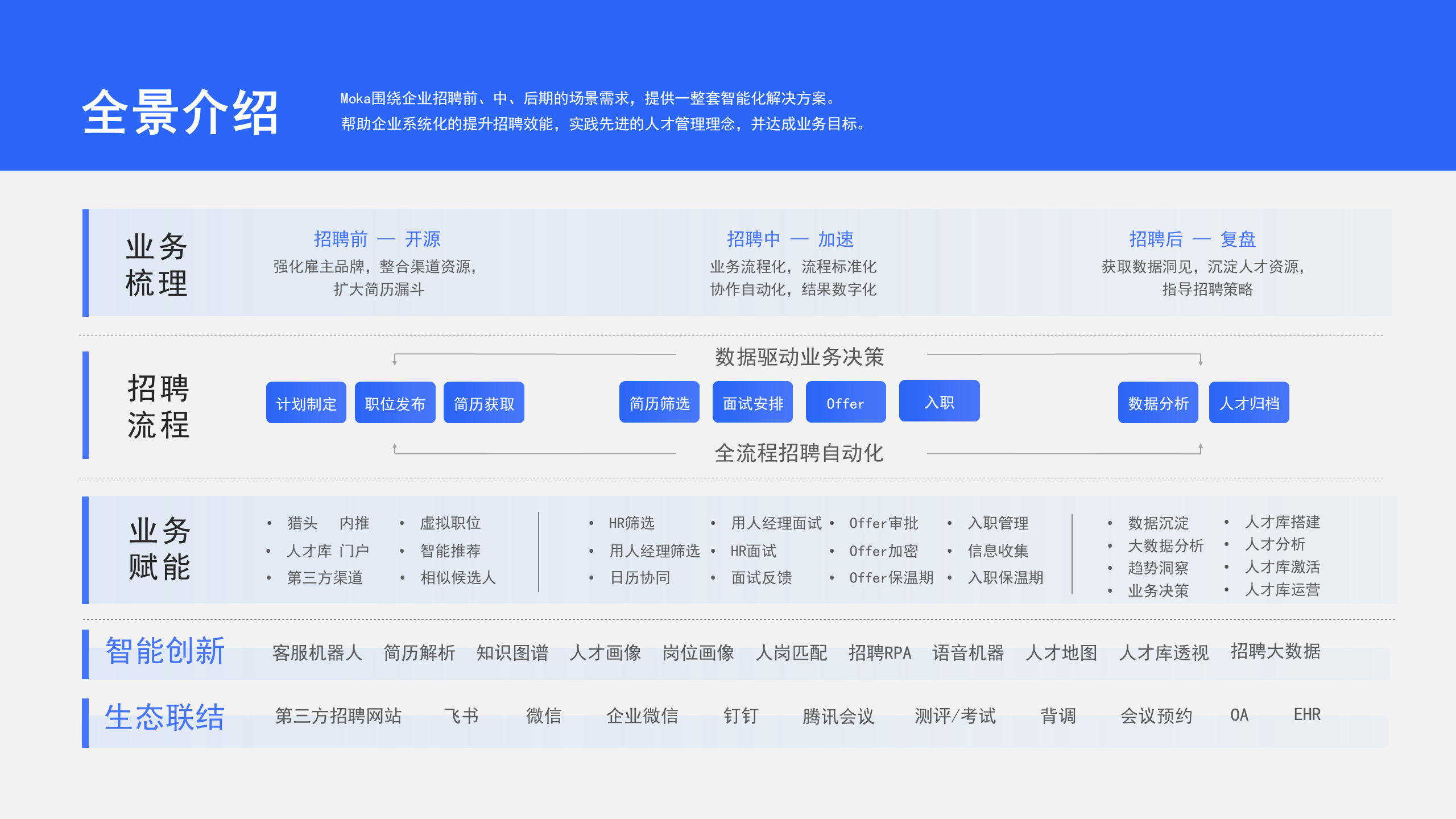This screenshot has height=819, width=1456.
Task: Select the 猎头 bullet item
Action: coord(303,523)
